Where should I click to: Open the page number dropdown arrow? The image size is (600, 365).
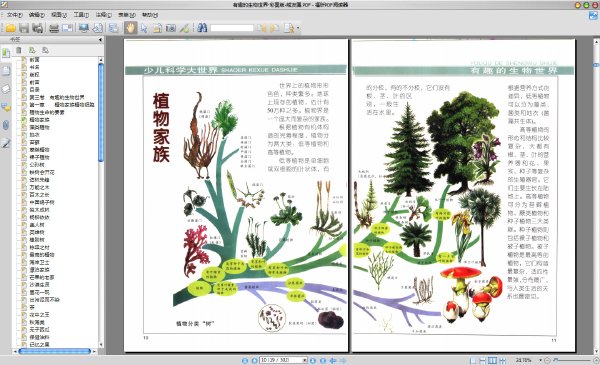coord(305,360)
